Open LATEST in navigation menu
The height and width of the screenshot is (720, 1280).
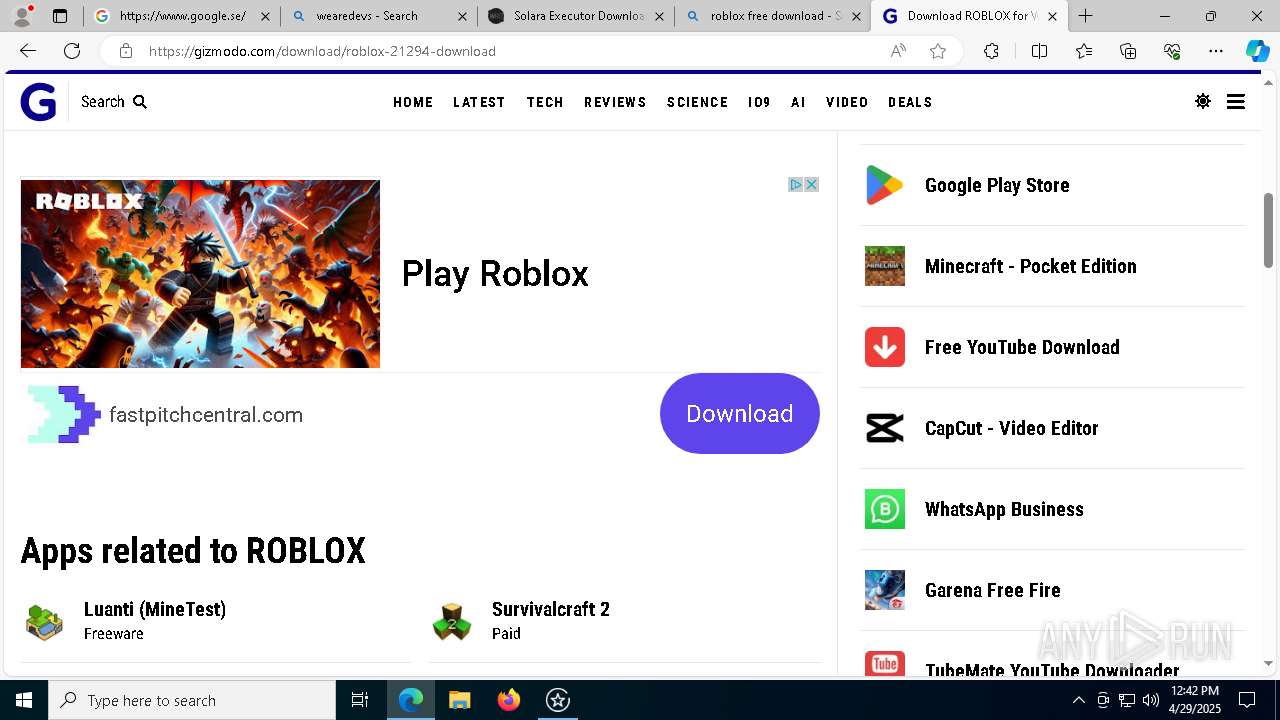[479, 102]
